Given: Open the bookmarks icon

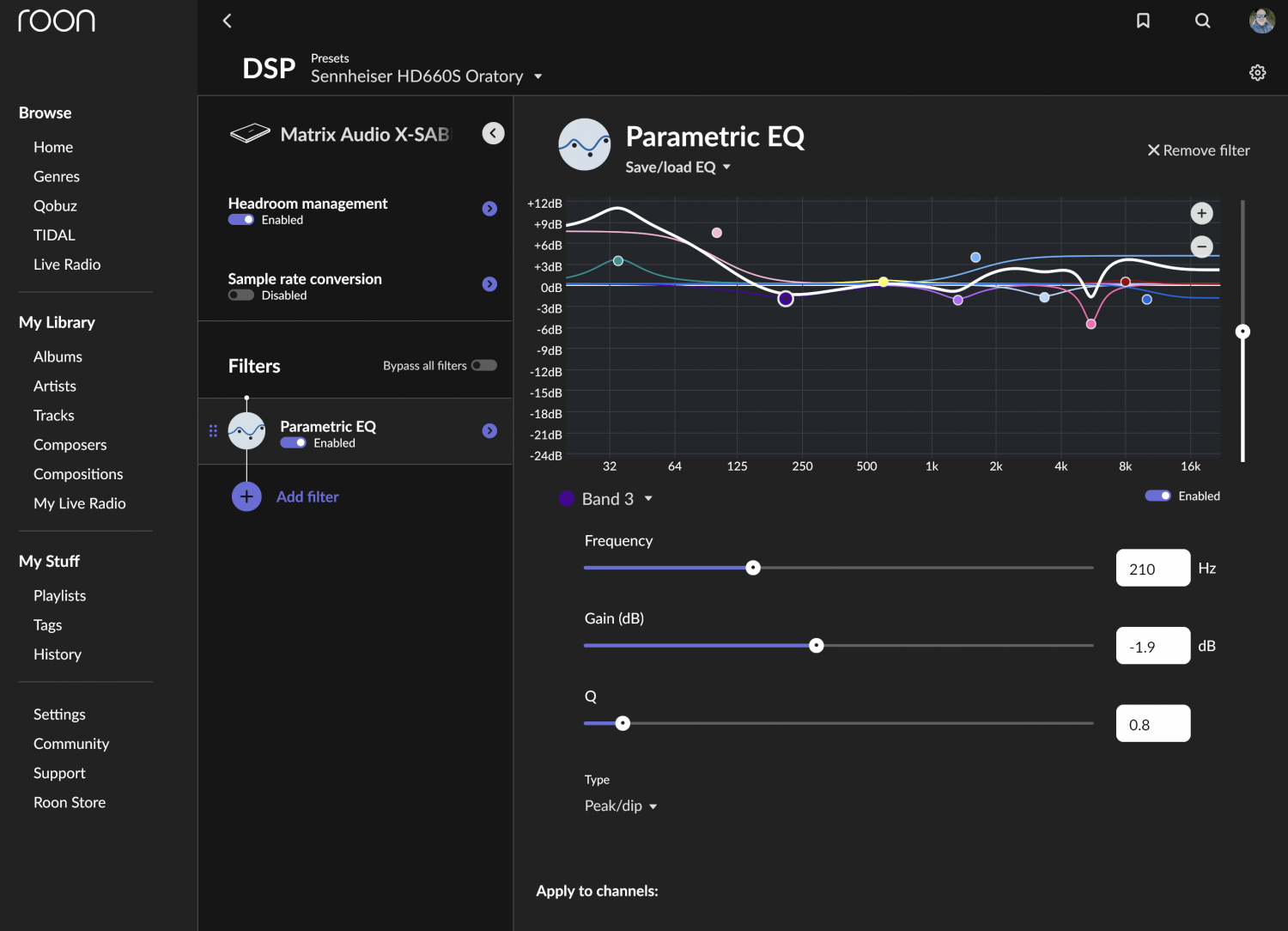Looking at the screenshot, I should (1143, 21).
